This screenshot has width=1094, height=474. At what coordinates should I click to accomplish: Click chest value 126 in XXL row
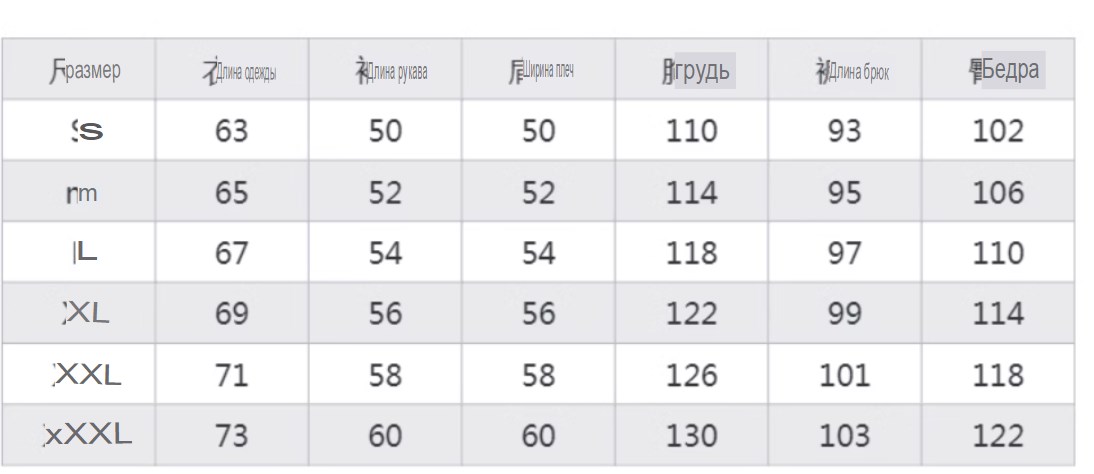(x=691, y=376)
